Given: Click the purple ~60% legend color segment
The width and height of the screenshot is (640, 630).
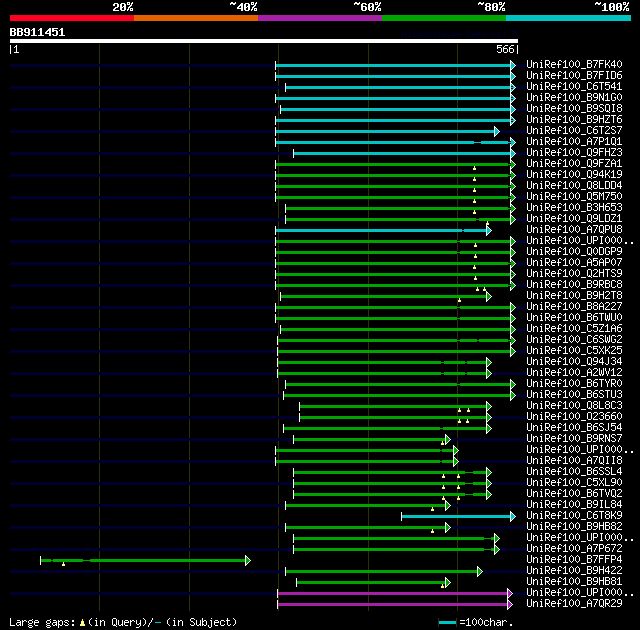Looking at the screenshot, I should [x=320, y=18].
